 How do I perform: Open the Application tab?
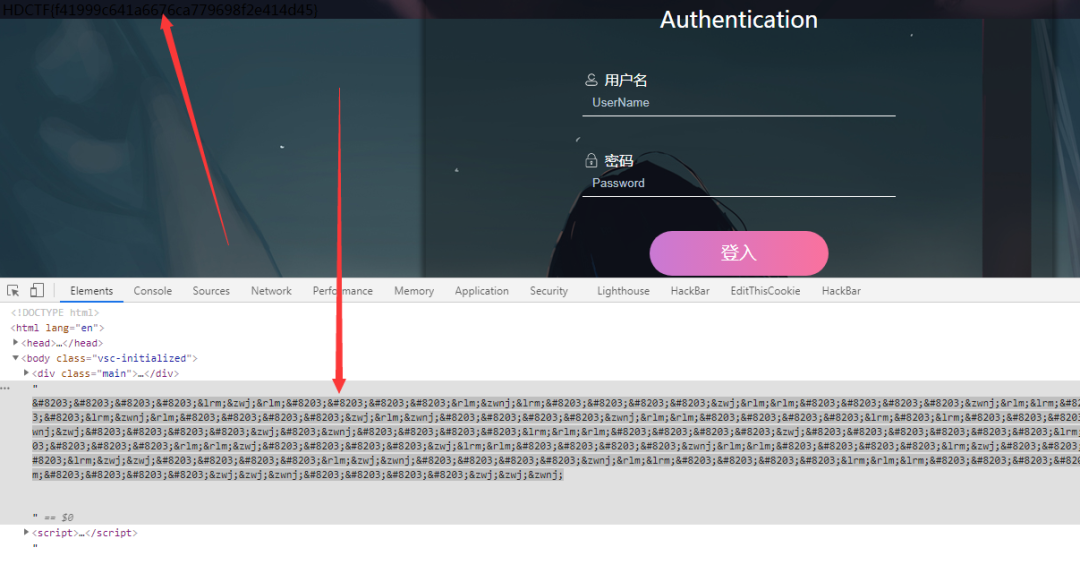click(481, 291)
